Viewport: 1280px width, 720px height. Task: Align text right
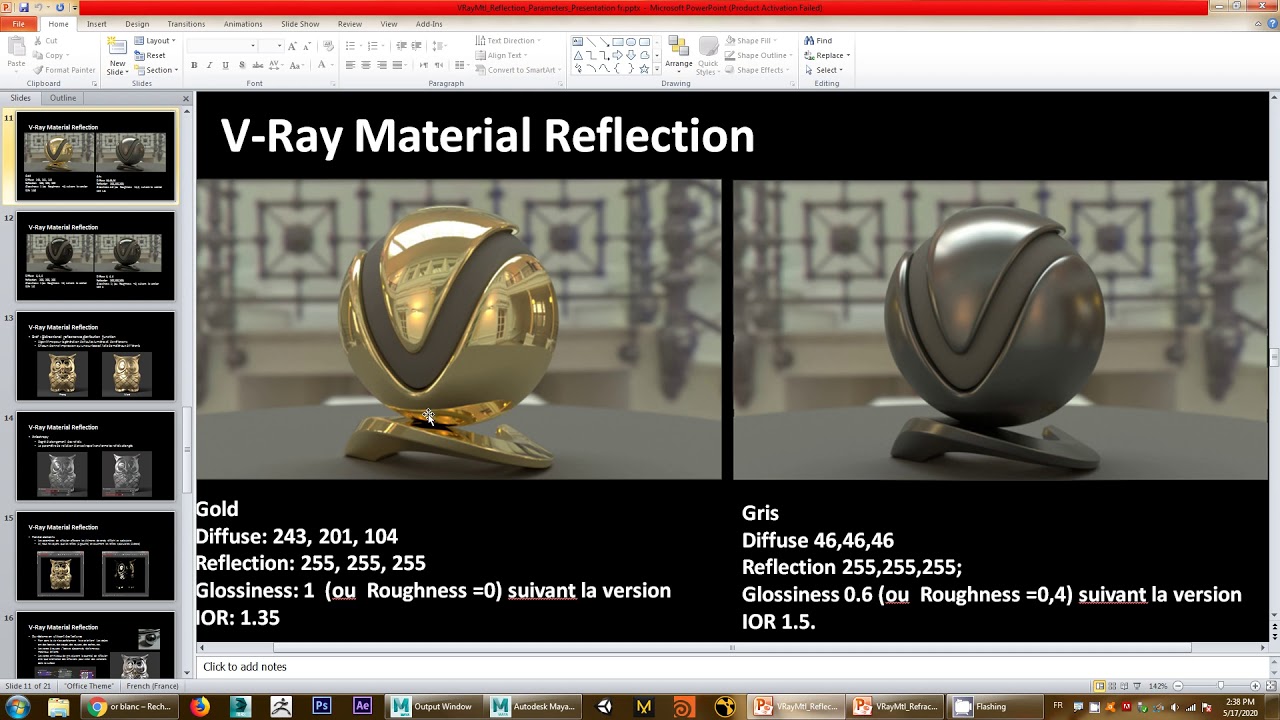point(382,65)
